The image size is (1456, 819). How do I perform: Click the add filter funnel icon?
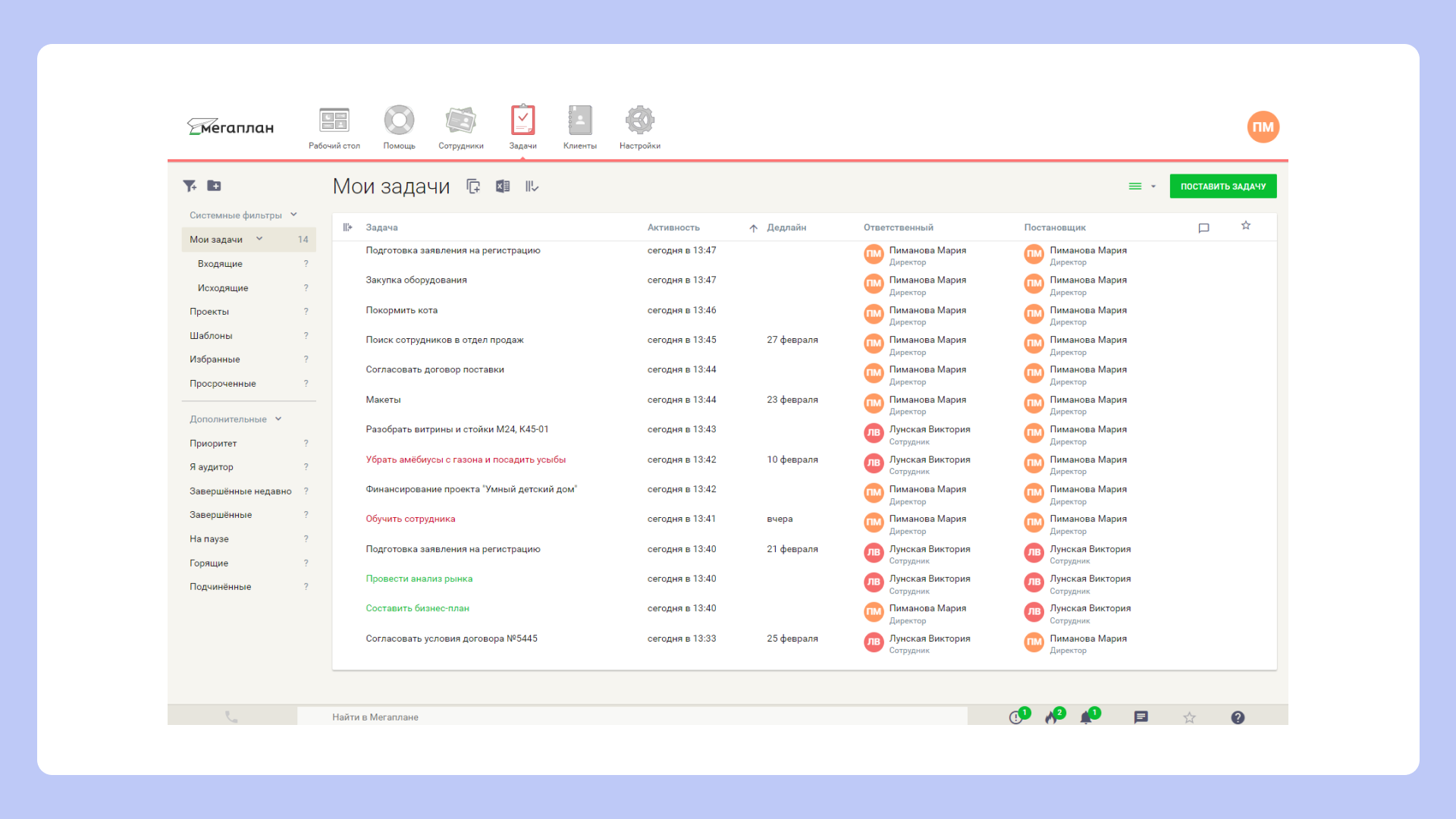(x=190, y=186)
